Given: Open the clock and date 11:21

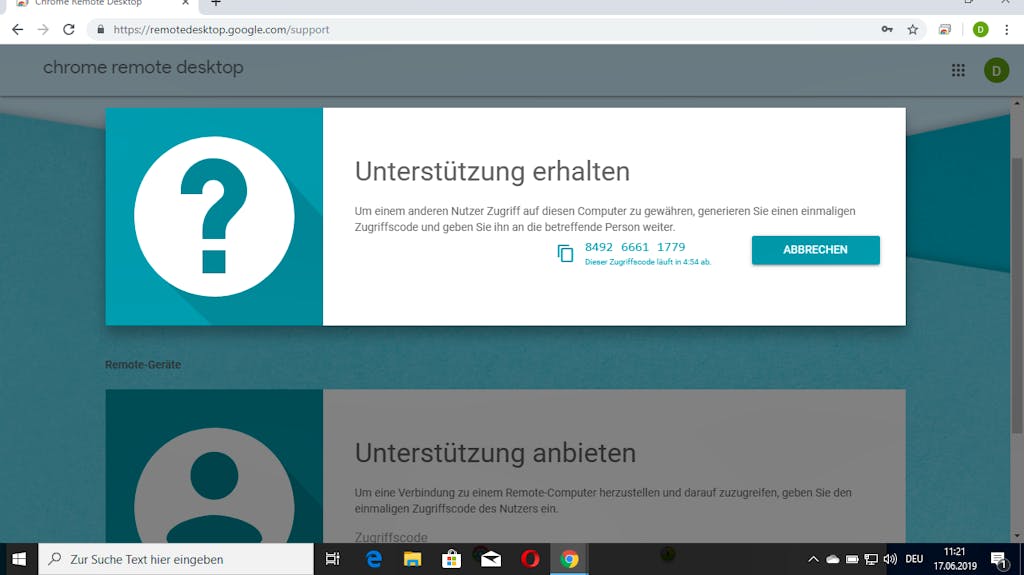Looking at the screenshot, I should point(955,559).
